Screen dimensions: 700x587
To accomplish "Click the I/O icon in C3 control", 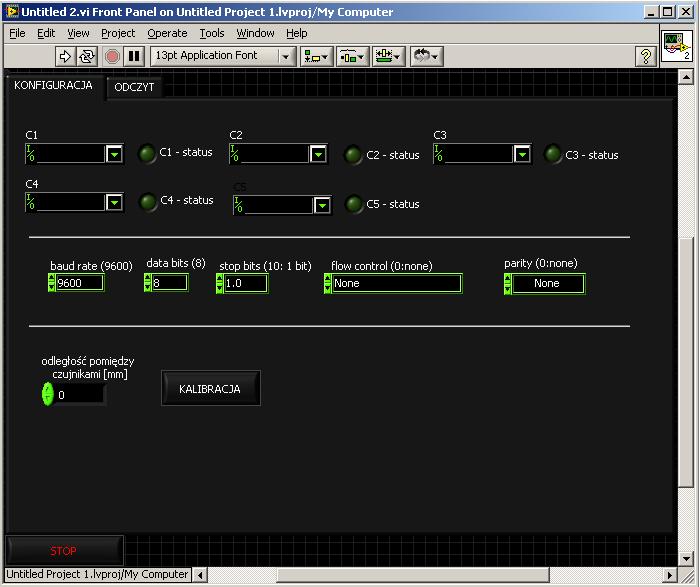I will coord(438,154).
